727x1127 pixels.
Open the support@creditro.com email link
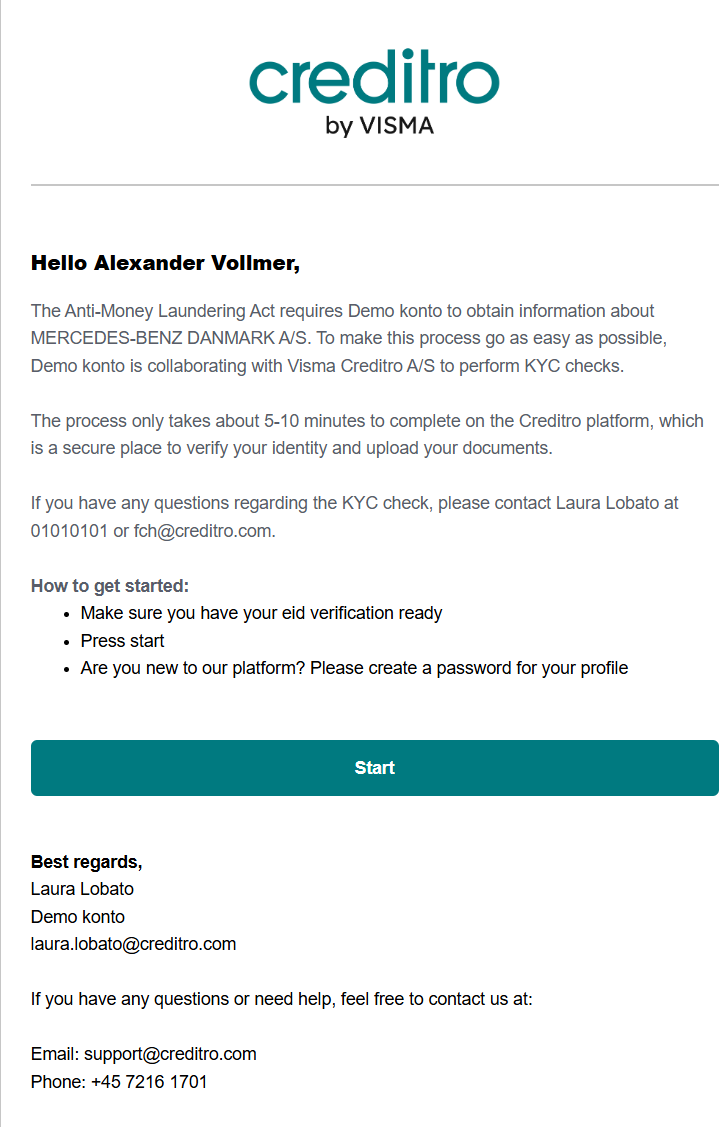[170, 1054]
